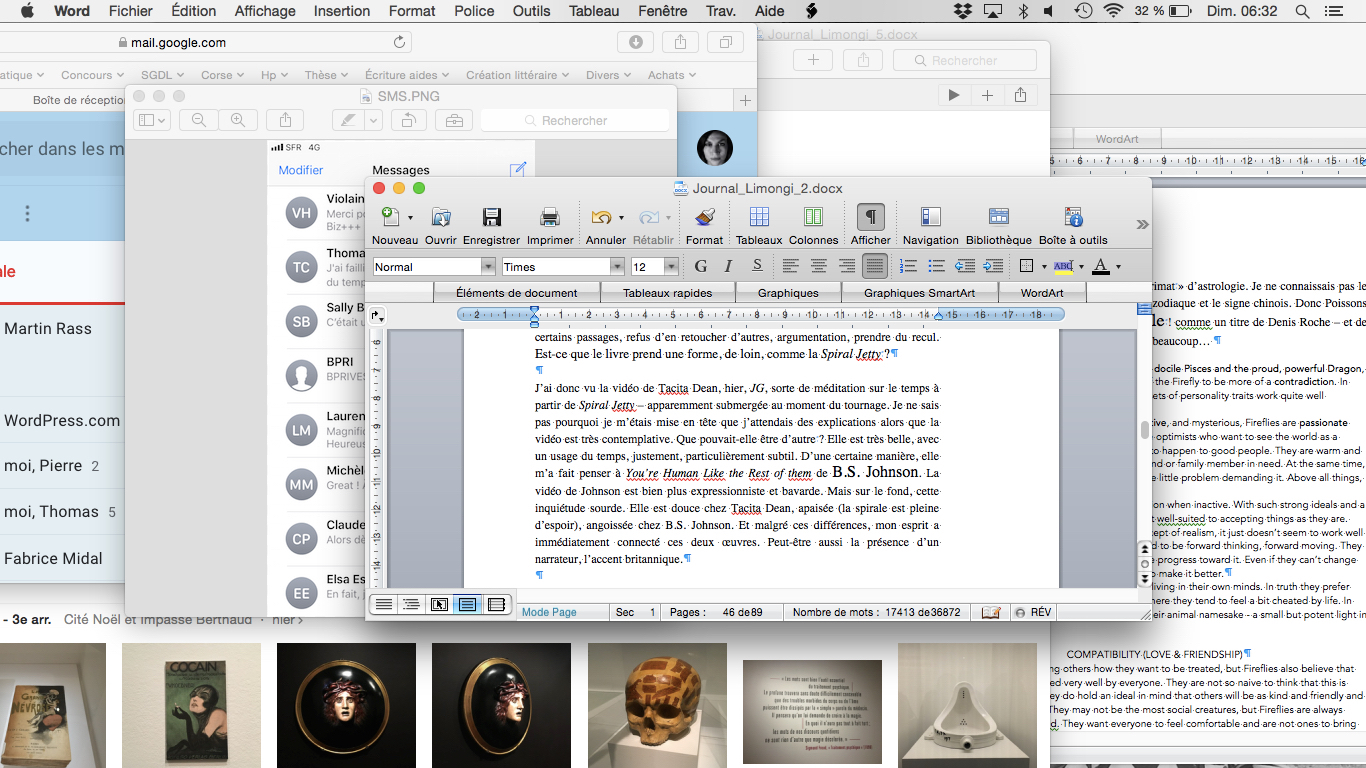Open the Bibliothèque media browser

tap(998, 218)
